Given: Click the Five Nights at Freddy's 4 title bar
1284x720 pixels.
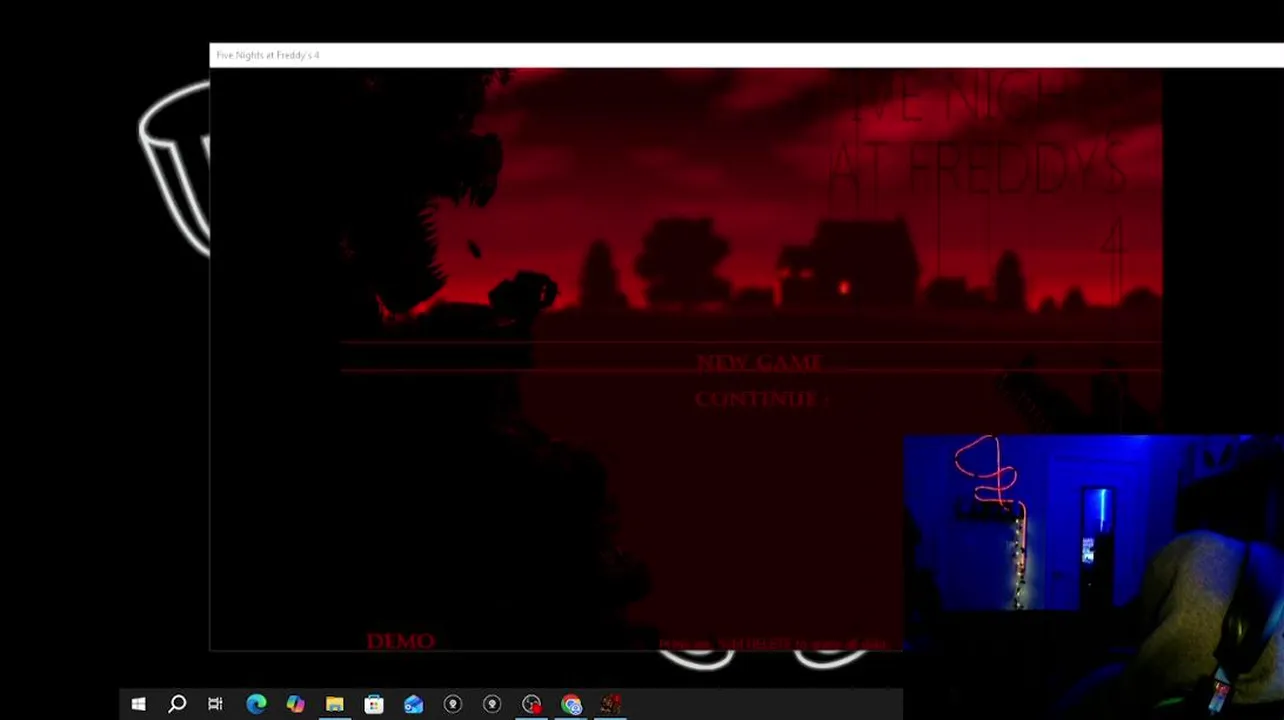Looking at the screenshot, I should [747, 55].
